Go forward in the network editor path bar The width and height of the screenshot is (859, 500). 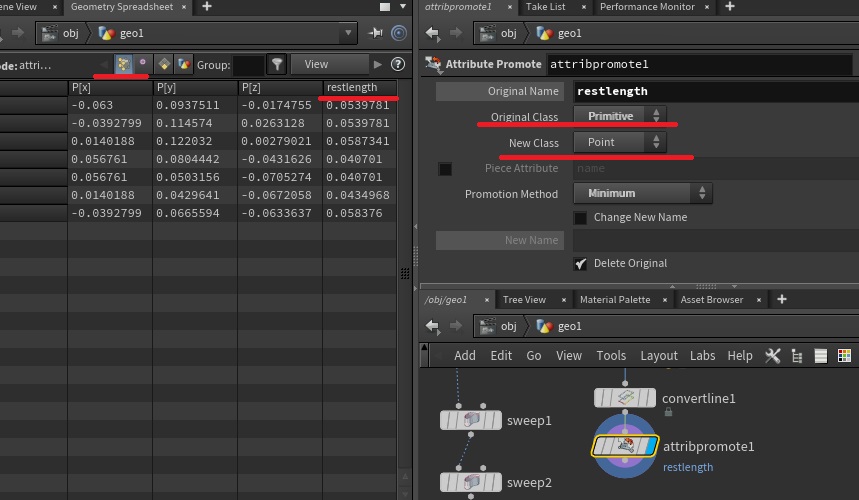point(456,326)
